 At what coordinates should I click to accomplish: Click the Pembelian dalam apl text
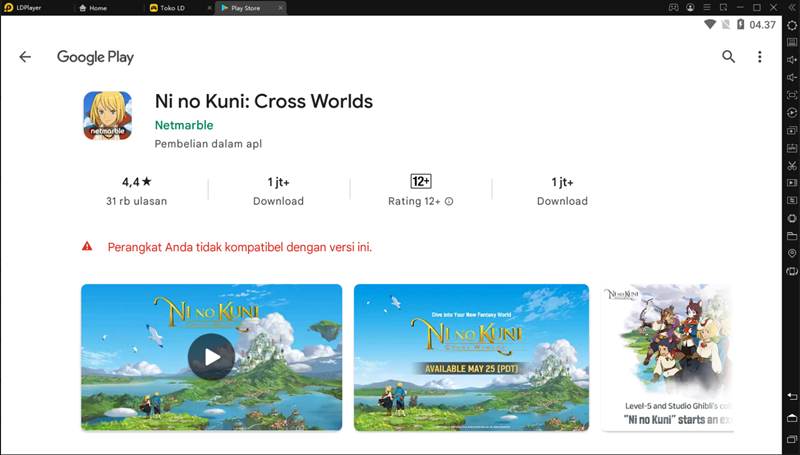point(208,144)
